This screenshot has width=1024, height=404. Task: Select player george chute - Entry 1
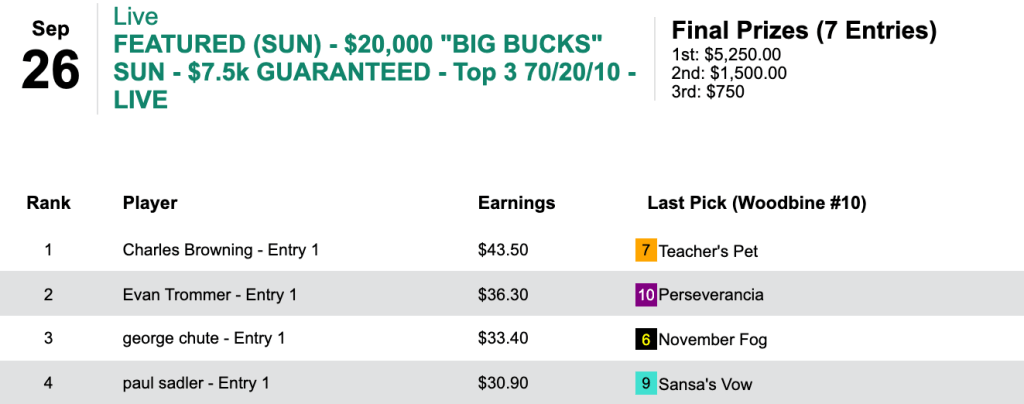pyautogui.click(x=204, y=339)
